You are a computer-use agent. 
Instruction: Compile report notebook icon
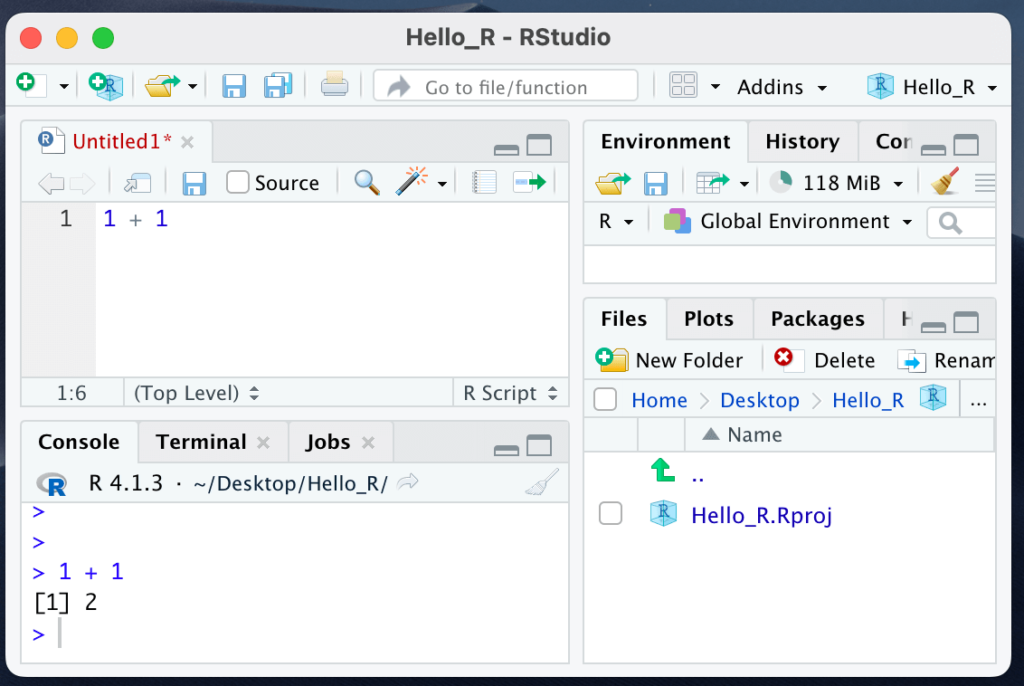(x=484, y=182)
